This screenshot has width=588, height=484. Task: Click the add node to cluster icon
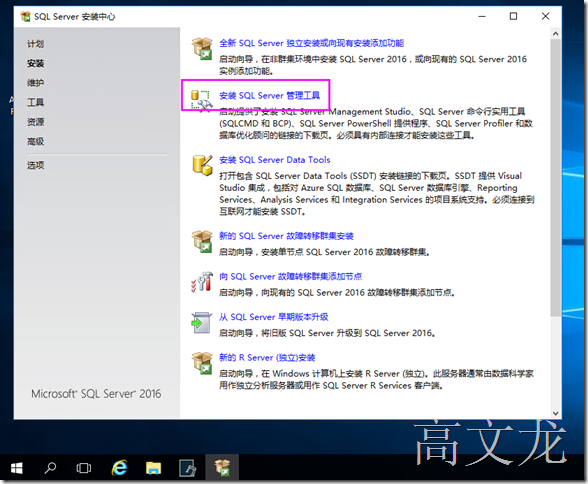pyautogui.click(x=202, y=282)
